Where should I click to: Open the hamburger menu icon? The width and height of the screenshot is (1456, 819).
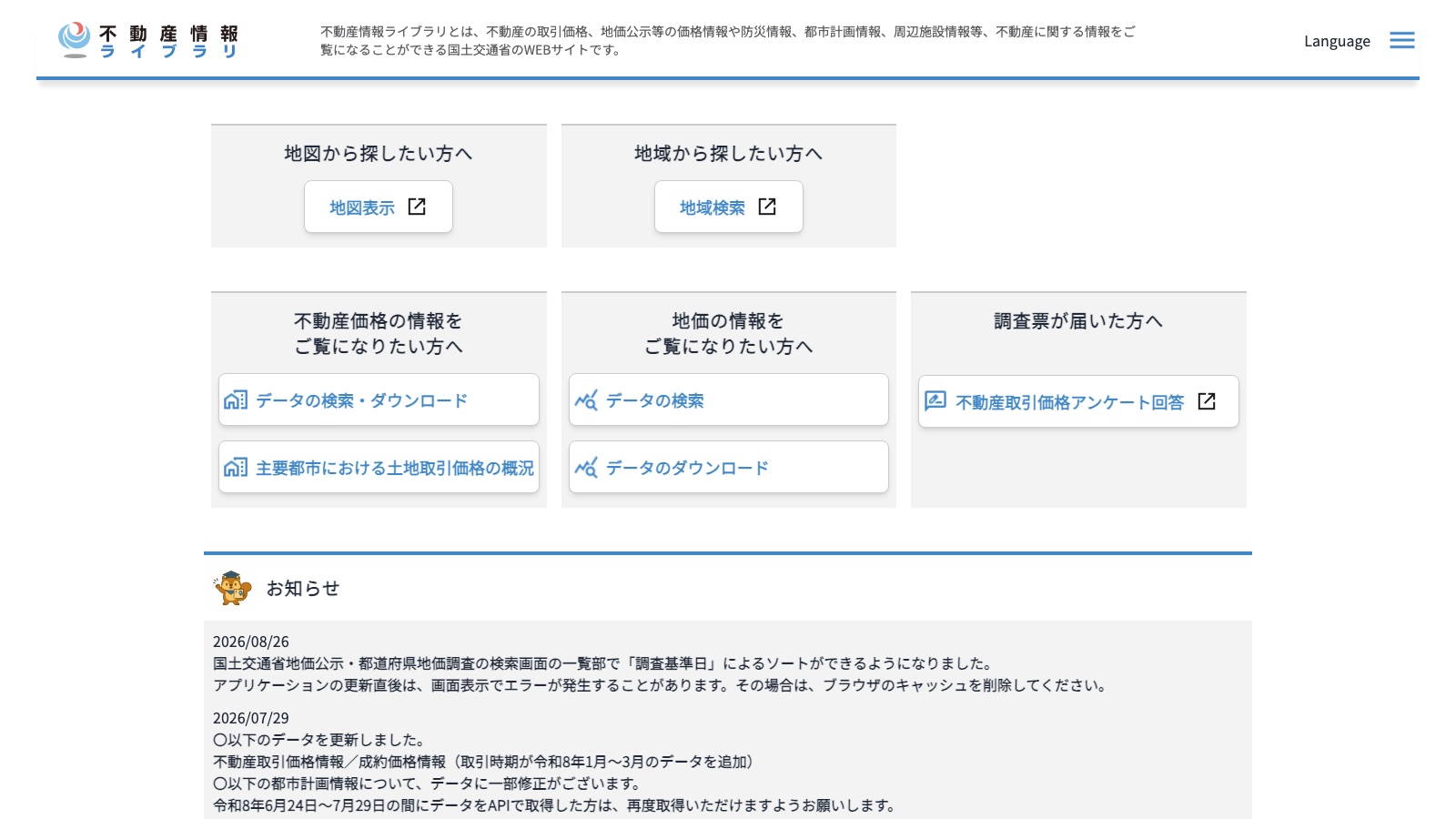pos(1401,40)
